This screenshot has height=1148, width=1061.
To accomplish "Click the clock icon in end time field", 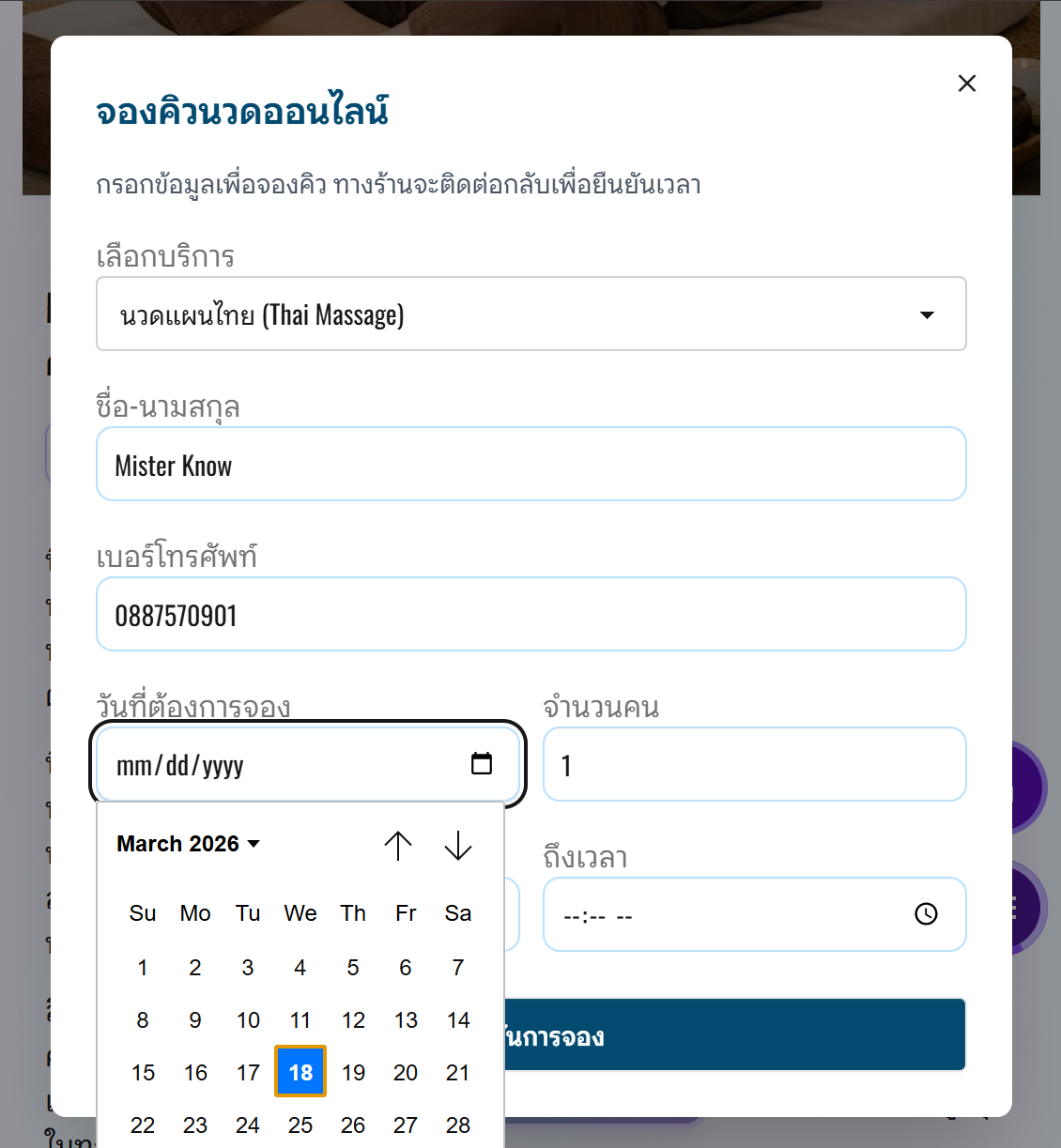I will pyautogui.click(x=926, y=914).
